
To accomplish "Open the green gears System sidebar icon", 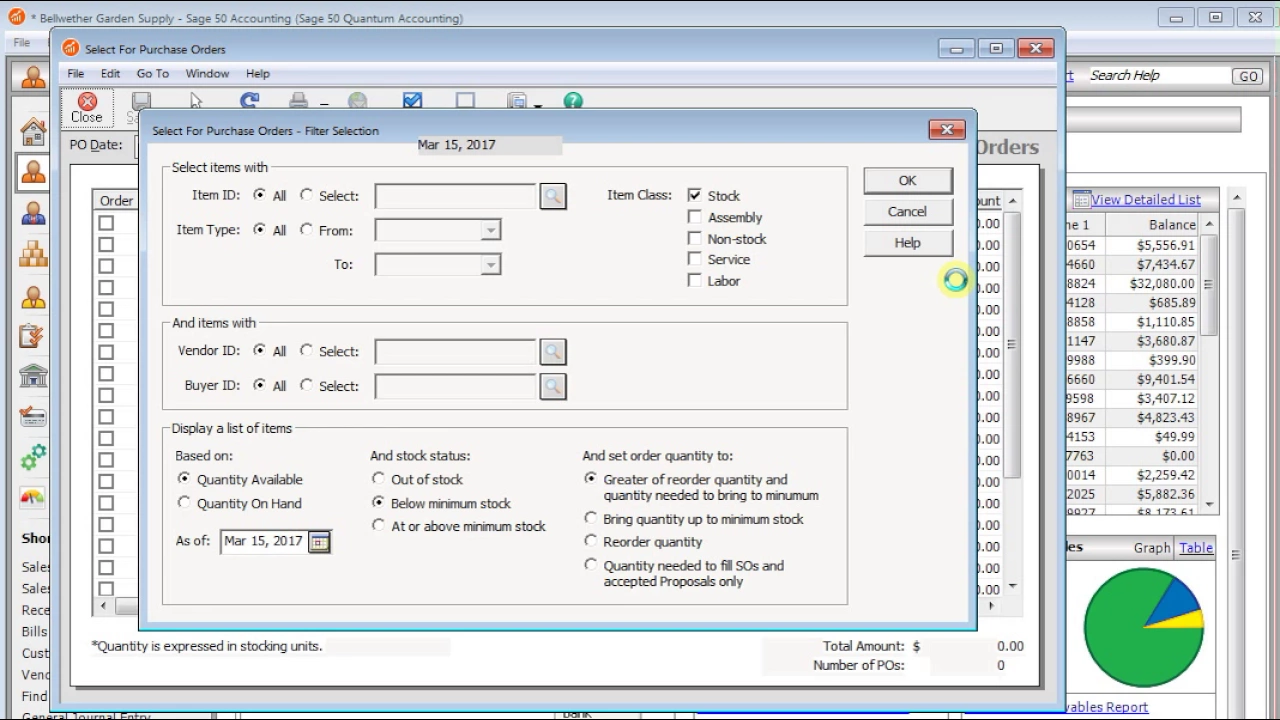I will click(33, 457).
